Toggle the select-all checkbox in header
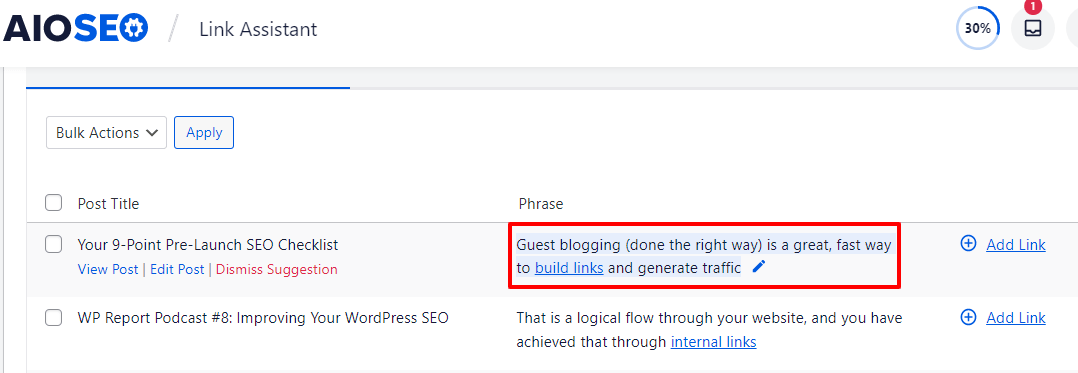 (54, 203)
